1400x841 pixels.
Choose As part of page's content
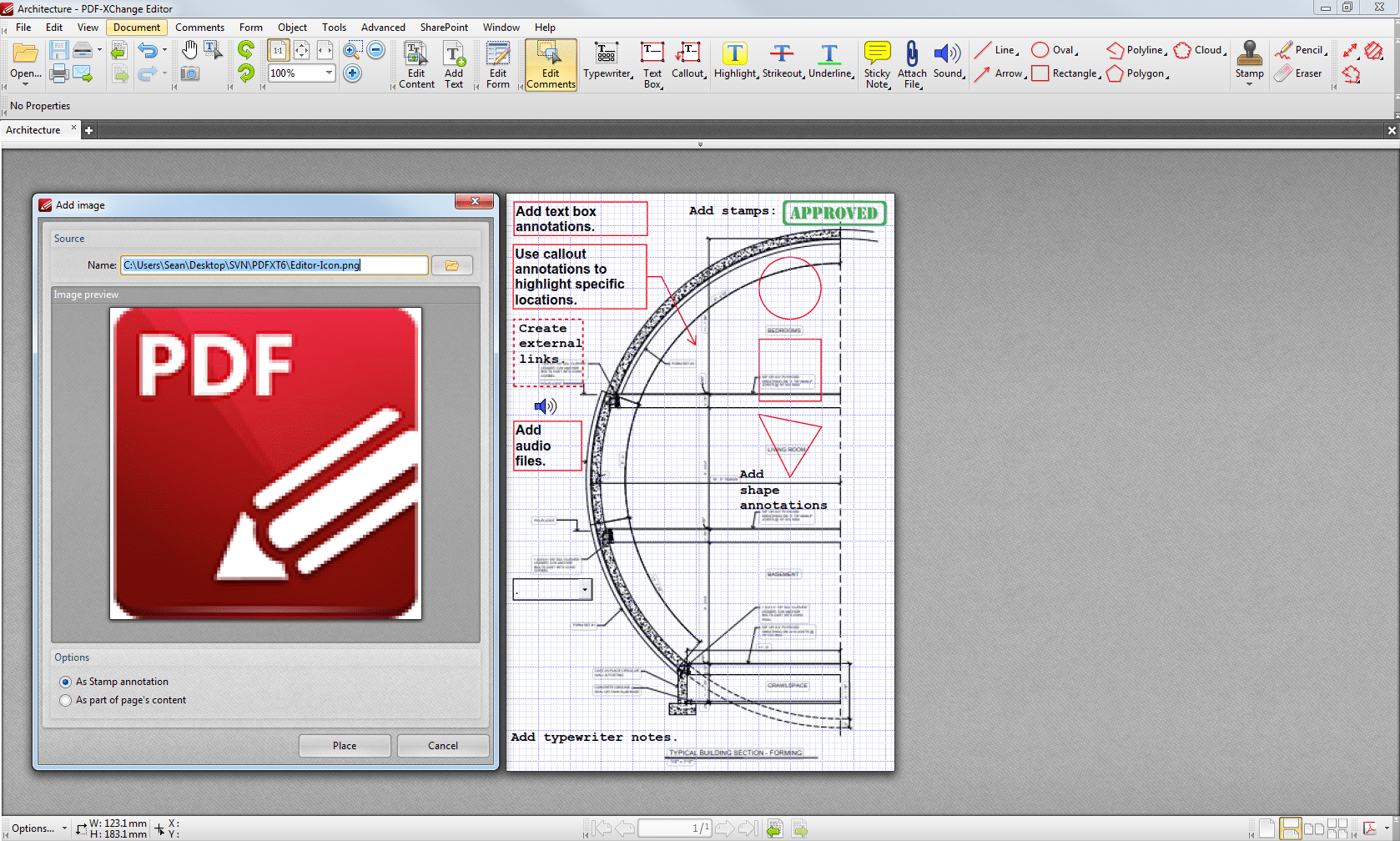tap(66, 700)
